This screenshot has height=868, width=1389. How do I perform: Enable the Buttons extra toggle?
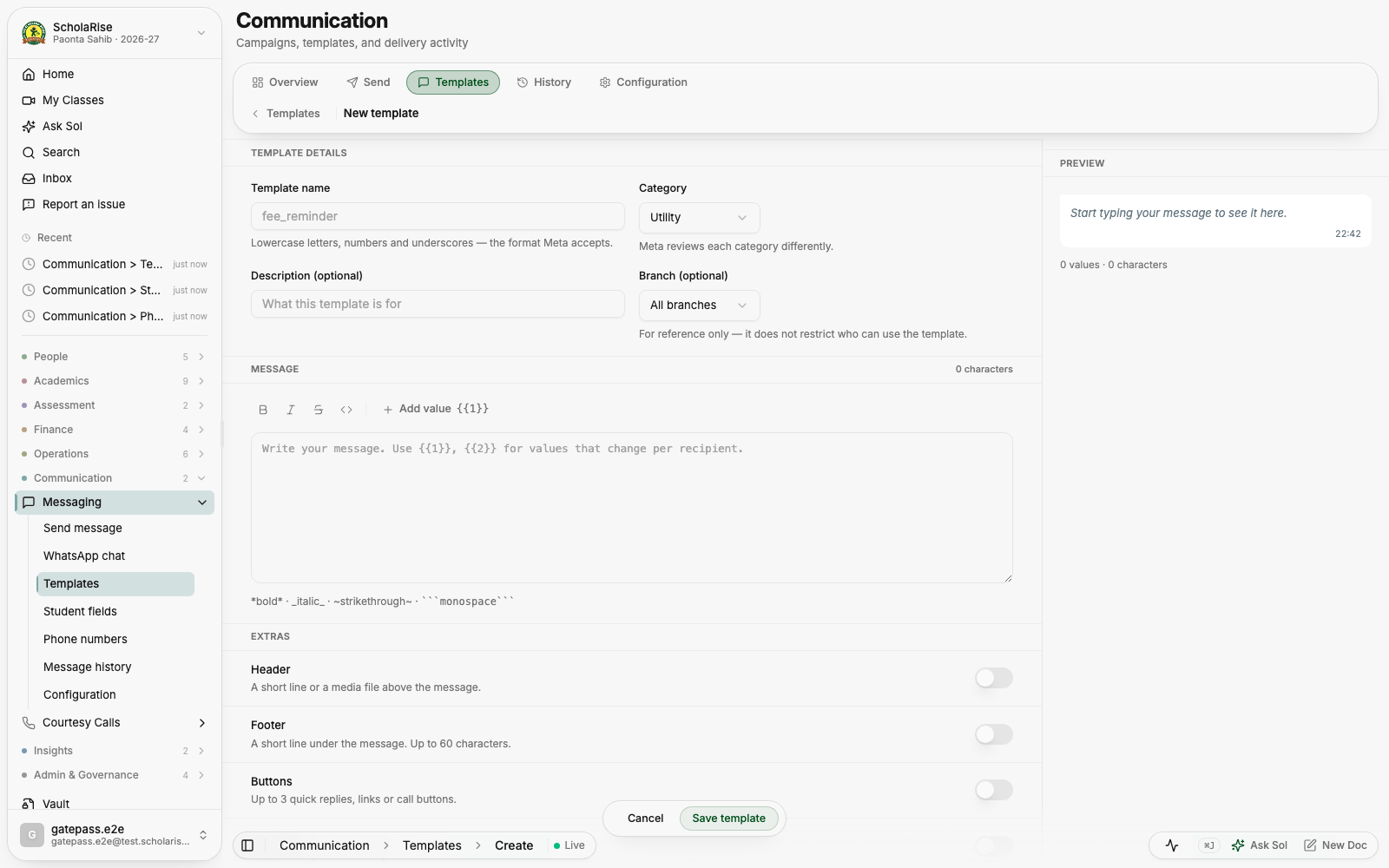tap(994, 790)
